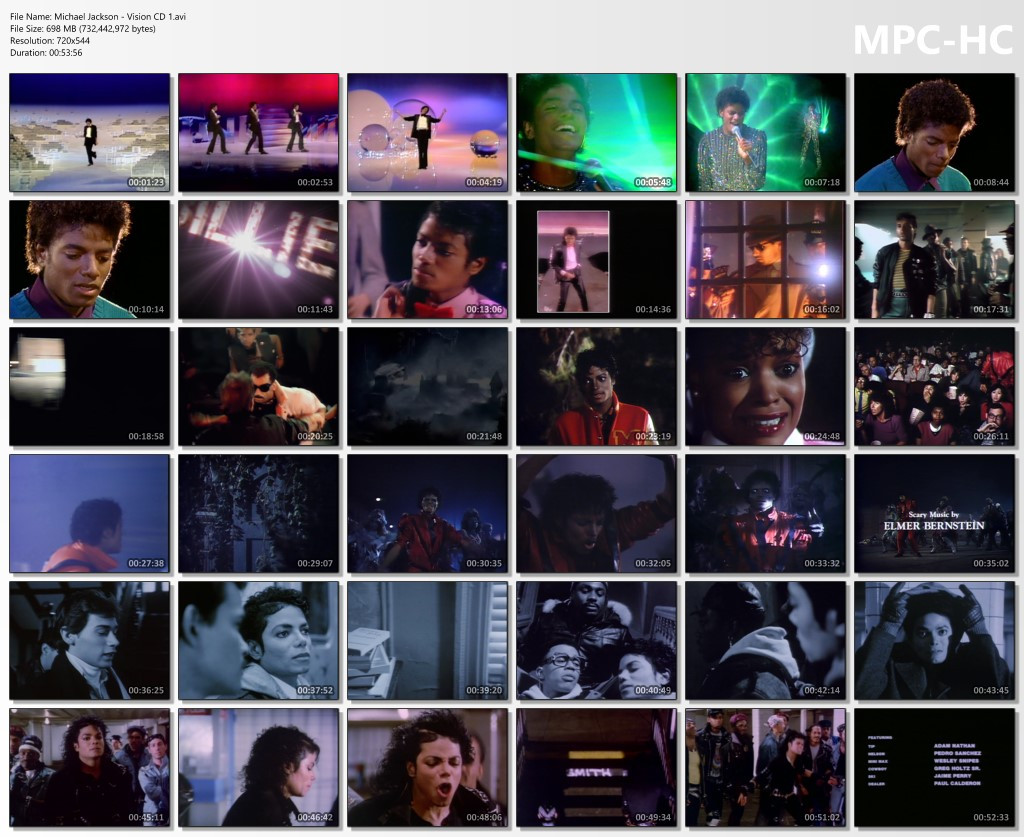Select the thumbnail stamped 00:49:34

click(597, 768)
